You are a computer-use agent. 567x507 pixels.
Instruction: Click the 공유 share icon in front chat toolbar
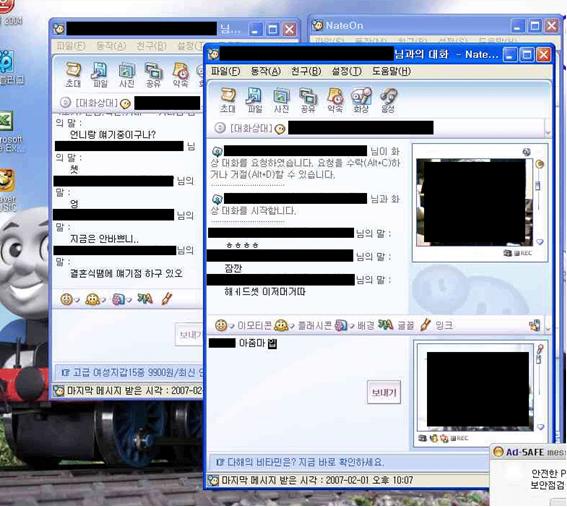(x=308, y=100)
